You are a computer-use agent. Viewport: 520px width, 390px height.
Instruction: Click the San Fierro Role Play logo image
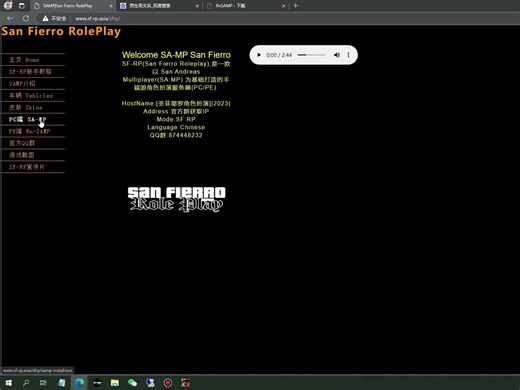coord(176,199)
